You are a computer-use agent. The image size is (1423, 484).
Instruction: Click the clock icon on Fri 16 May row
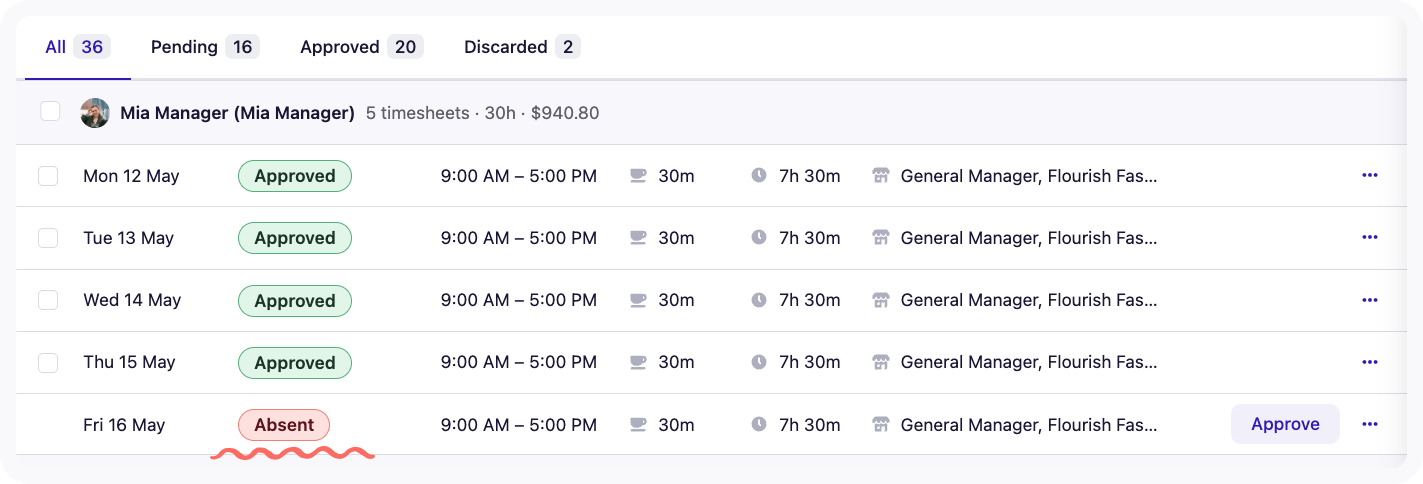coord(759,425)
